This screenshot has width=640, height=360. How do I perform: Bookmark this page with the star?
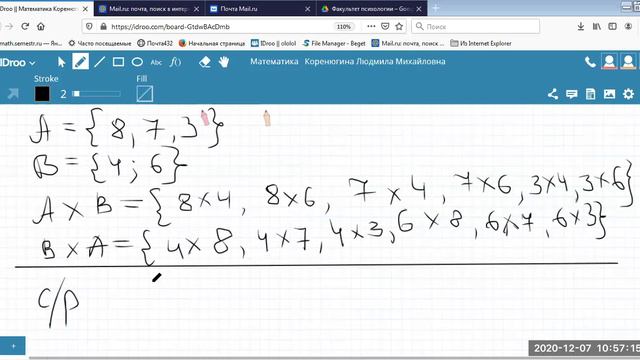tap(399, 27)
